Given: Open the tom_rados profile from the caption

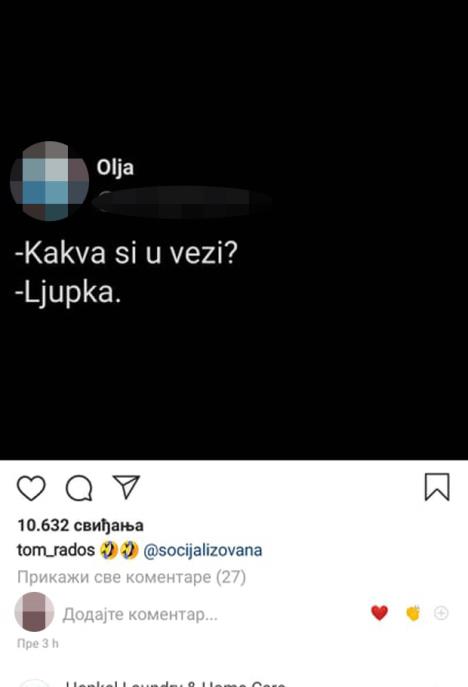Looking at the screenshot, I should (x=56, y=550).
